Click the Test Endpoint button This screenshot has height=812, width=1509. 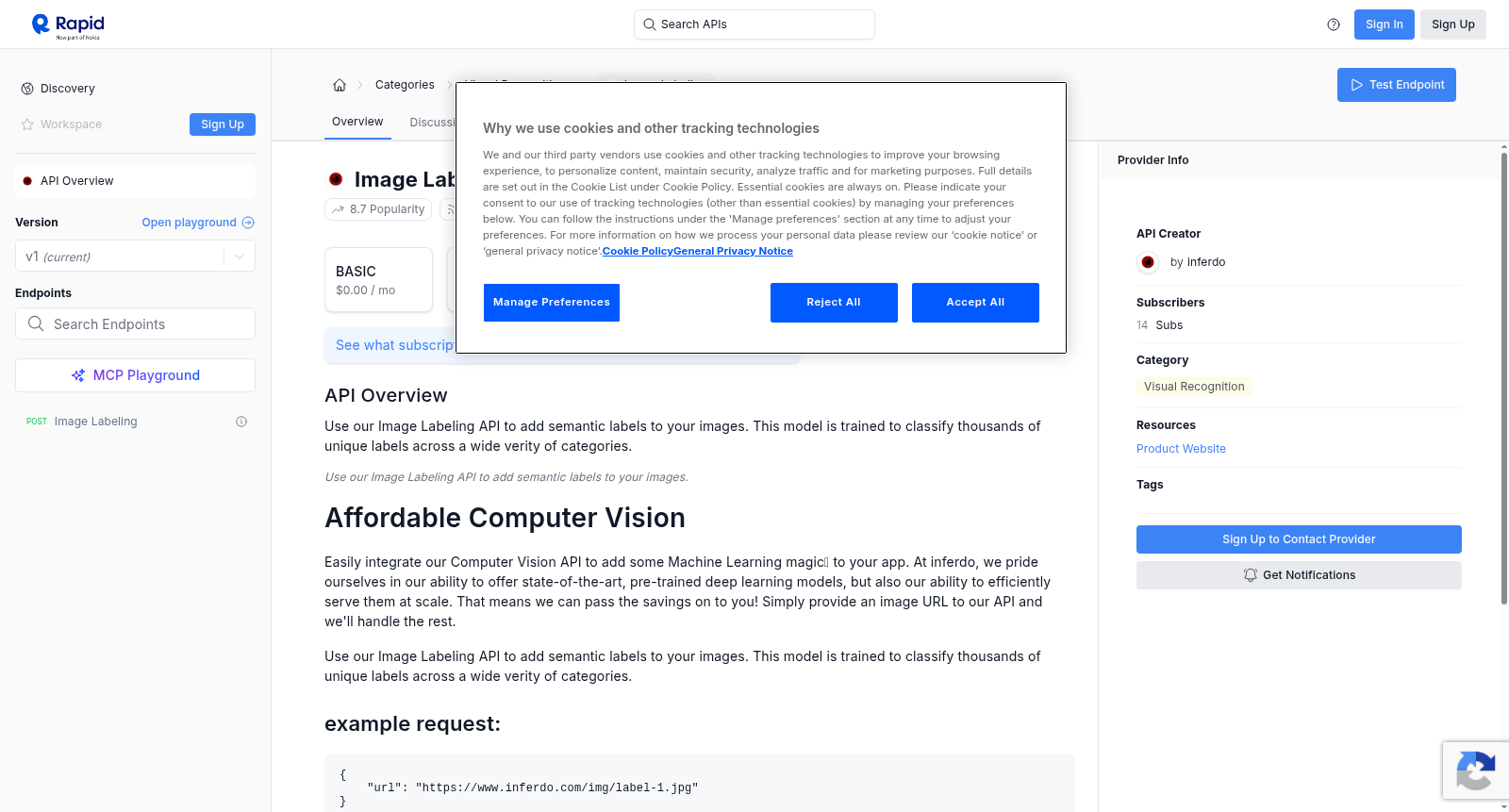pos(1397,85)
